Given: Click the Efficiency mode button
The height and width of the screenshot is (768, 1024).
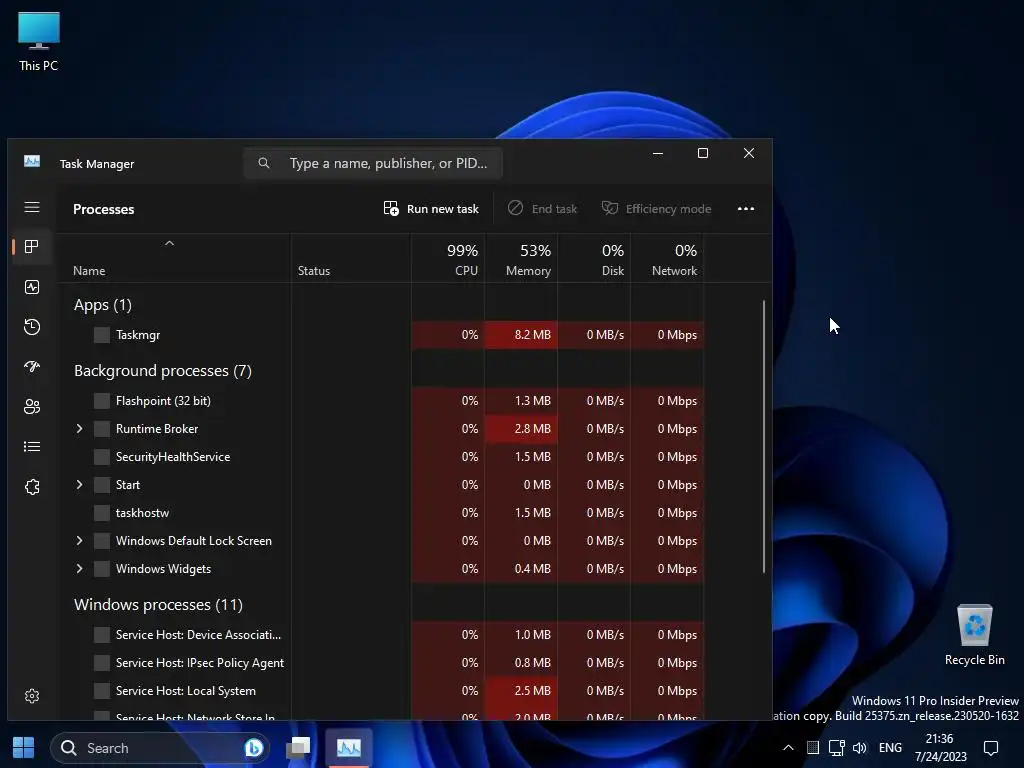Looking at the screenshot, I should (x=656, y=209).
